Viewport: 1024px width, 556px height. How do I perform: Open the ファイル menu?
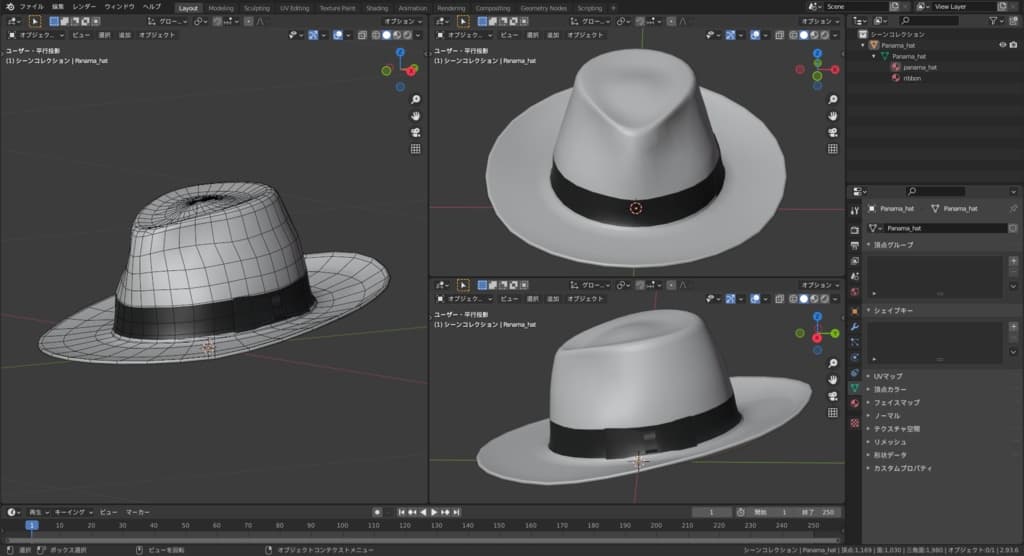click(x=30, y=7)
